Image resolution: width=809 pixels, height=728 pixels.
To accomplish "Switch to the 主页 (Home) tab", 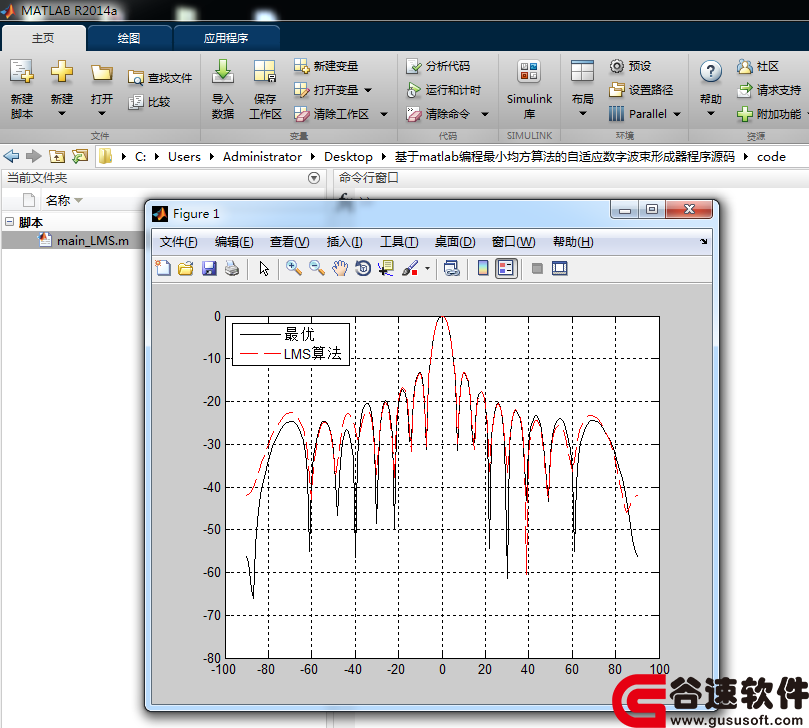I will click(x=43, y=38).
